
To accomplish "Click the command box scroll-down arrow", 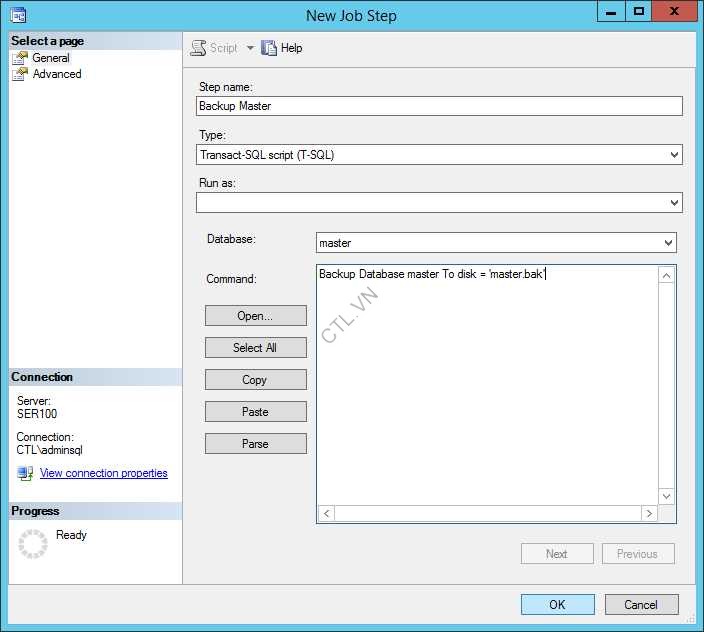I will pyautogui.click(x=667, y=496).
